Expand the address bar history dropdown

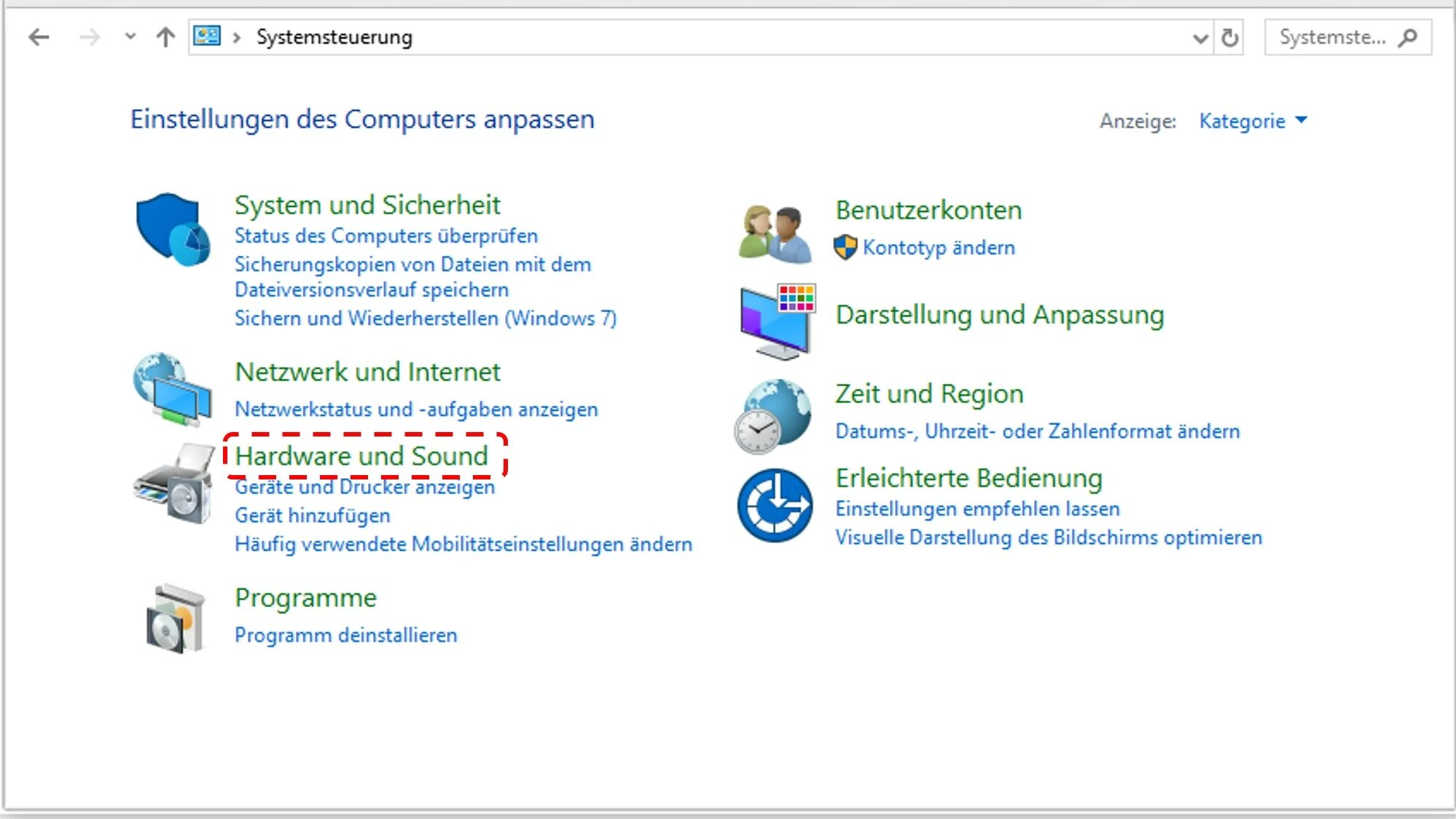coord(1199,38)
